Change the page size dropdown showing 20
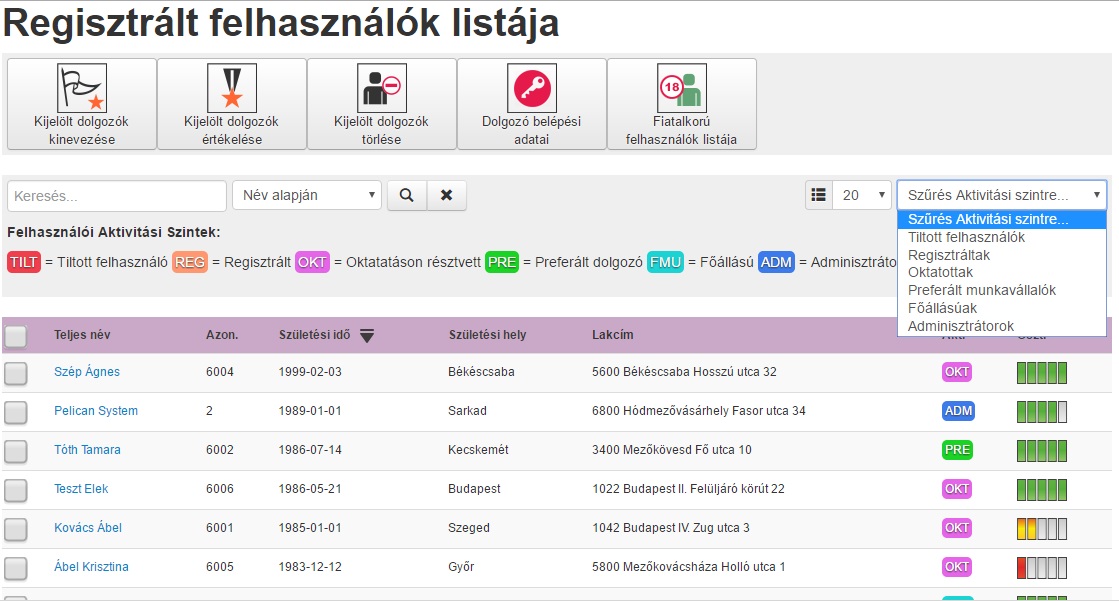This screenshot has height=601, width=1119. pyautogui.click(x=859, y=195)
